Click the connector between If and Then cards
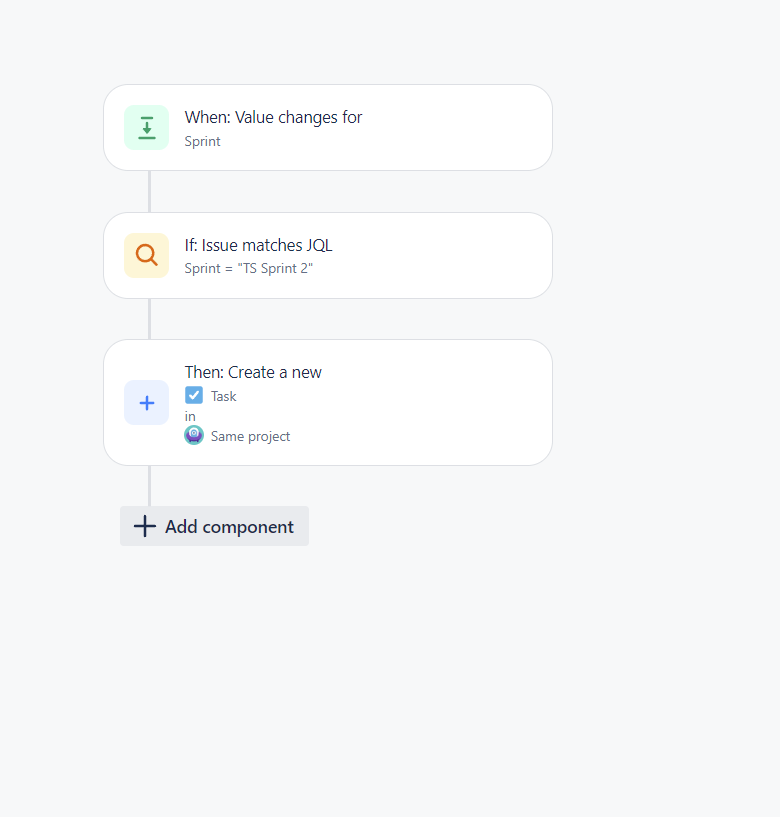 [x=150, y=319]
